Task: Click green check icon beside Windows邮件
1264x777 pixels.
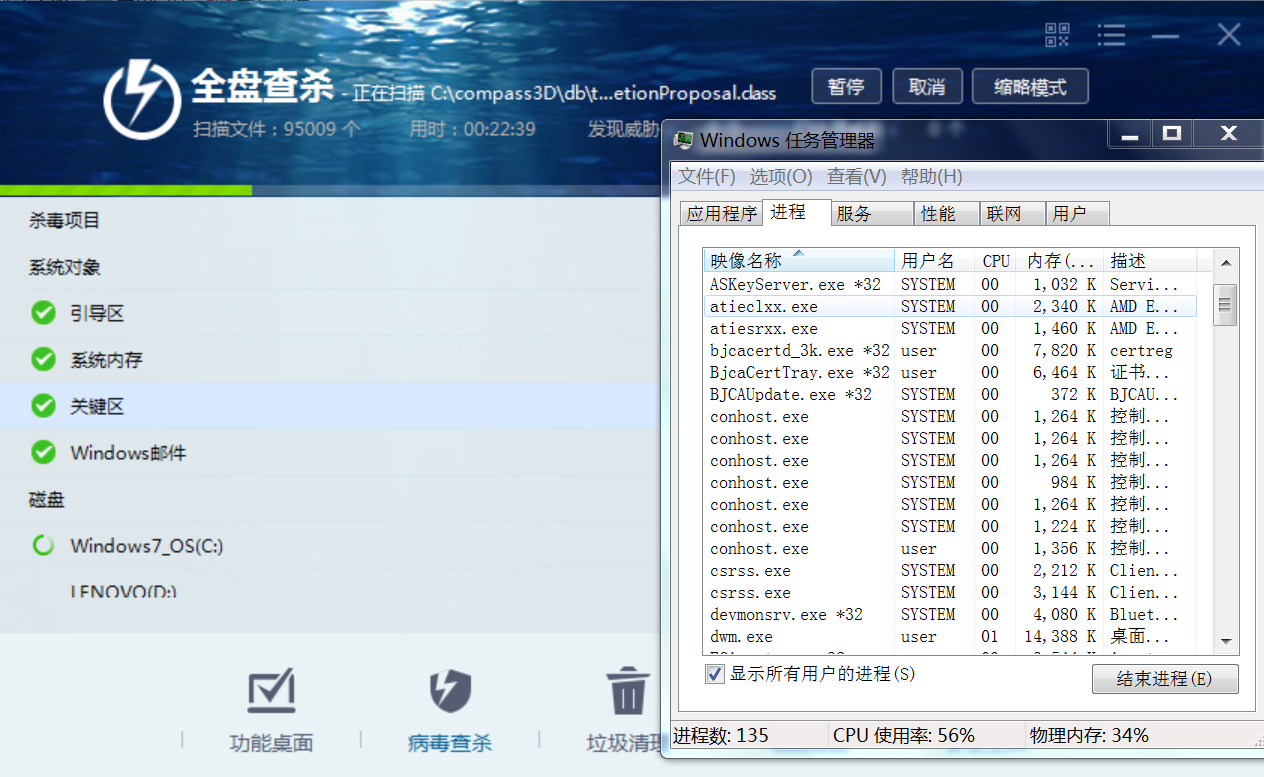Action: click(x=43, y=452)
